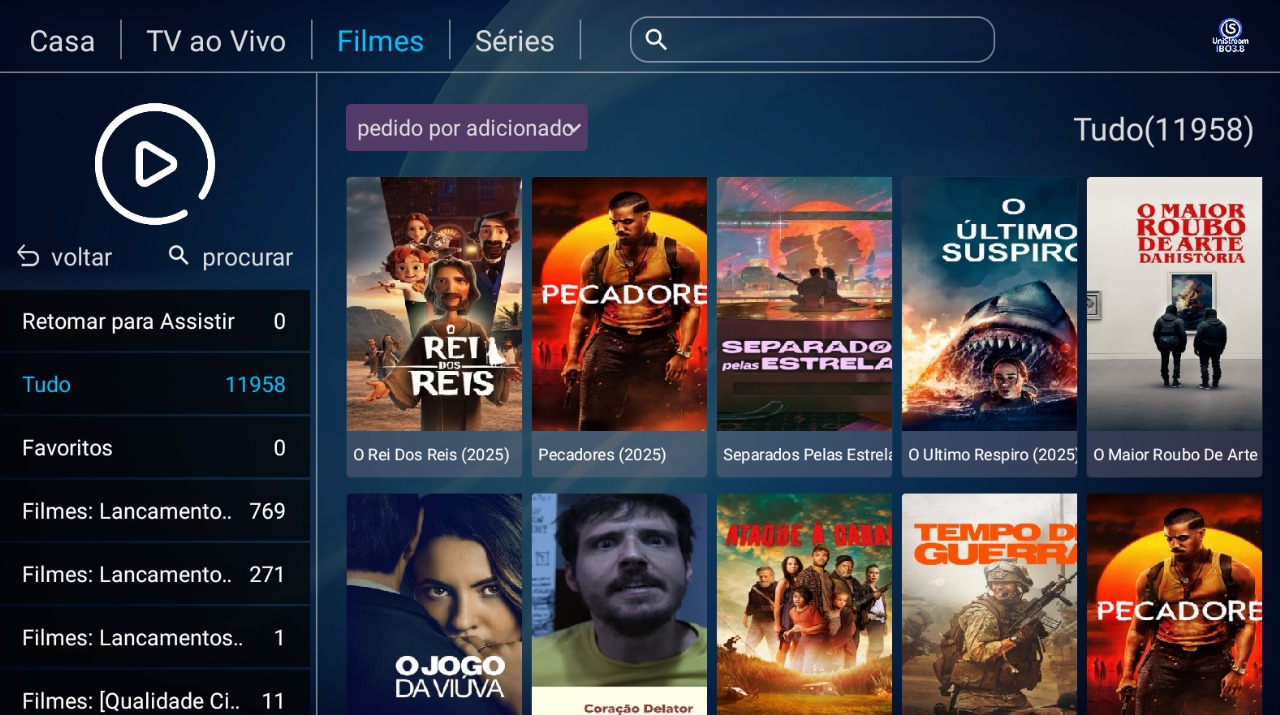Select the Séries tab
The width and height of the screenshot is (1280, 715).
(x=514, y=41)
